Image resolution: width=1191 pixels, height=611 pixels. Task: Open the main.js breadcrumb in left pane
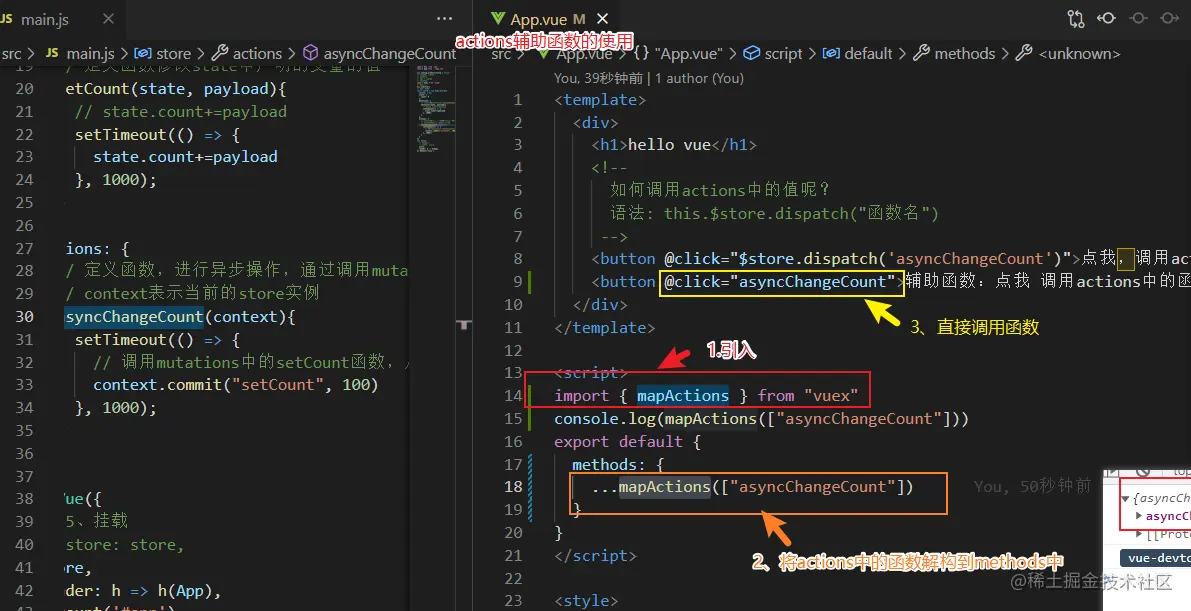pyautogui.click(x=80, y=53)
